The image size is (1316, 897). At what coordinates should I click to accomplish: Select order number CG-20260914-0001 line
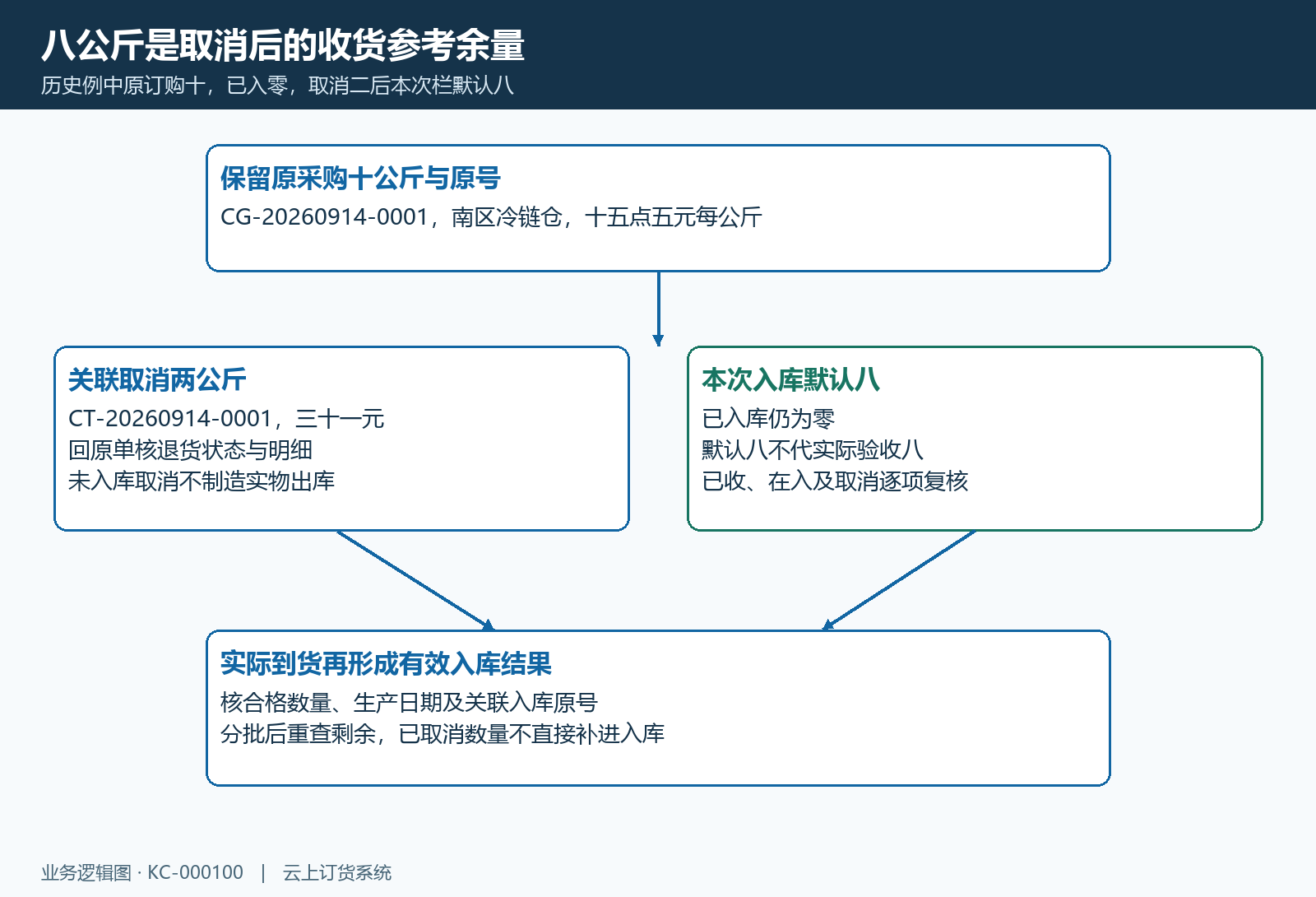(491, 217)
